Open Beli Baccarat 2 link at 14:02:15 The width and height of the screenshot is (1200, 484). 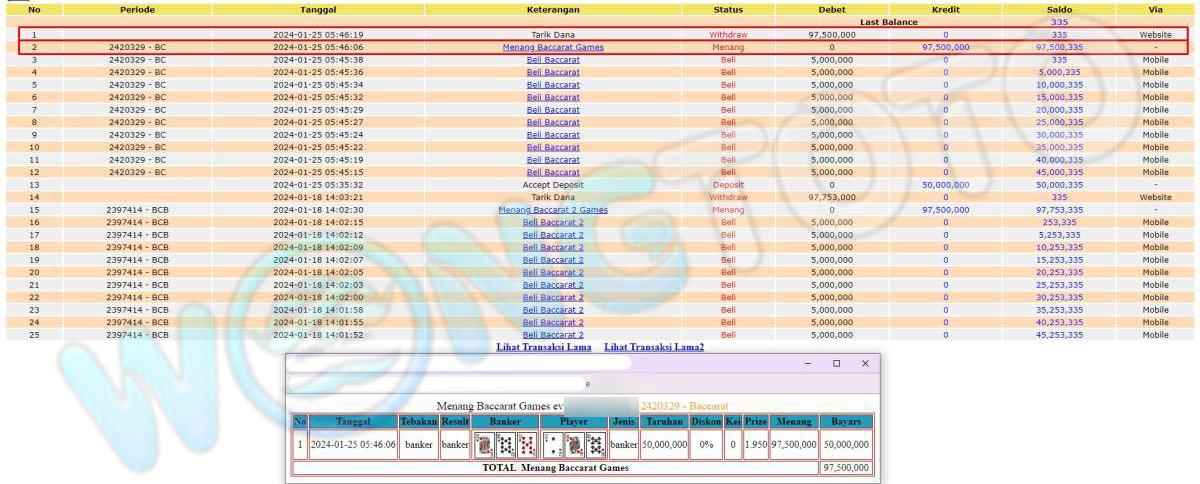[553, 222]
